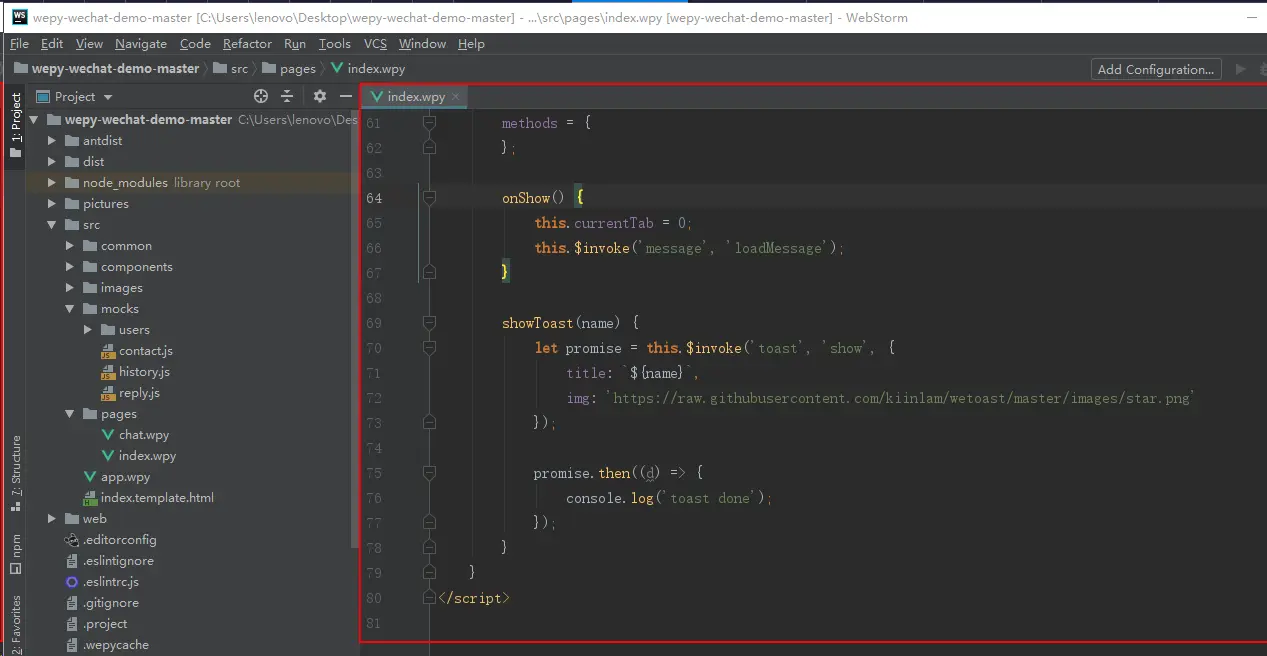Hide the Project panel with minus icon
The image size is (1267, 656).
tap(346, 96)
